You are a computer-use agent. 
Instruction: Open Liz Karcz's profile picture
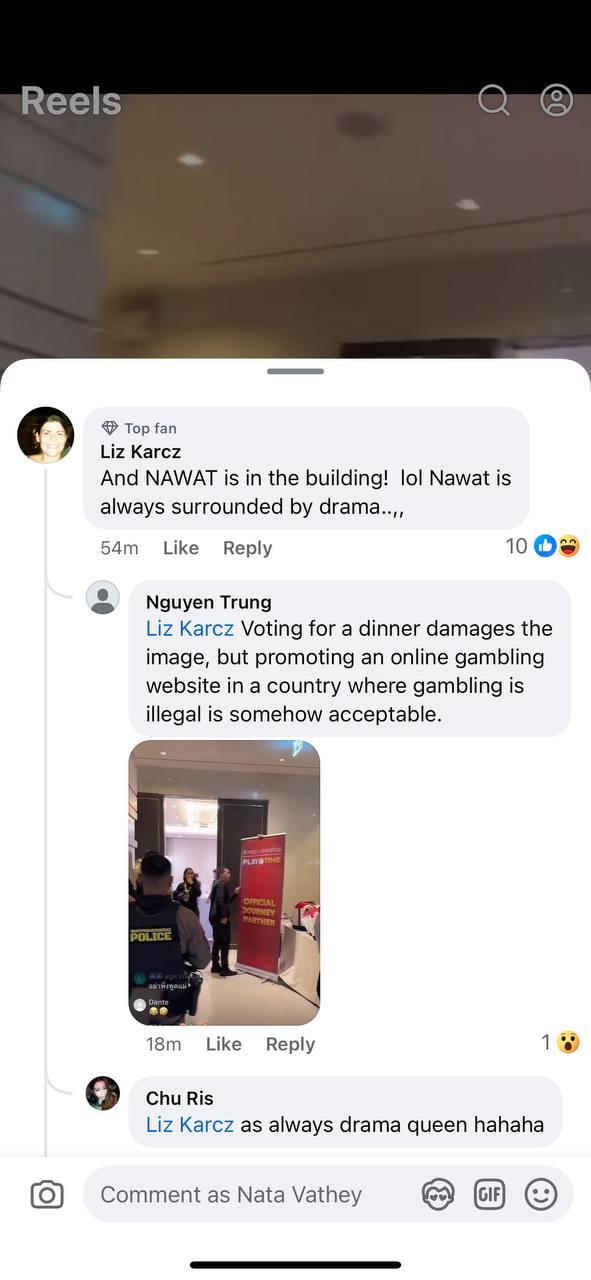pyautogui.click(x=46, y=435)
